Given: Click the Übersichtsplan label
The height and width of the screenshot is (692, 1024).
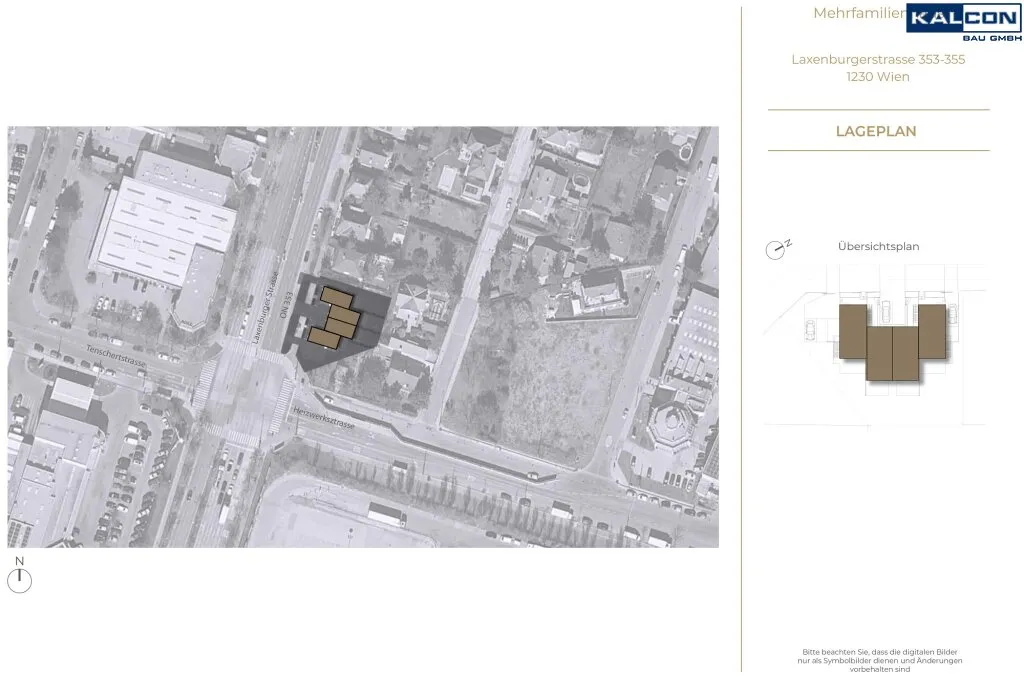Looking at the screenshot, I should click(x=878, y=246).
